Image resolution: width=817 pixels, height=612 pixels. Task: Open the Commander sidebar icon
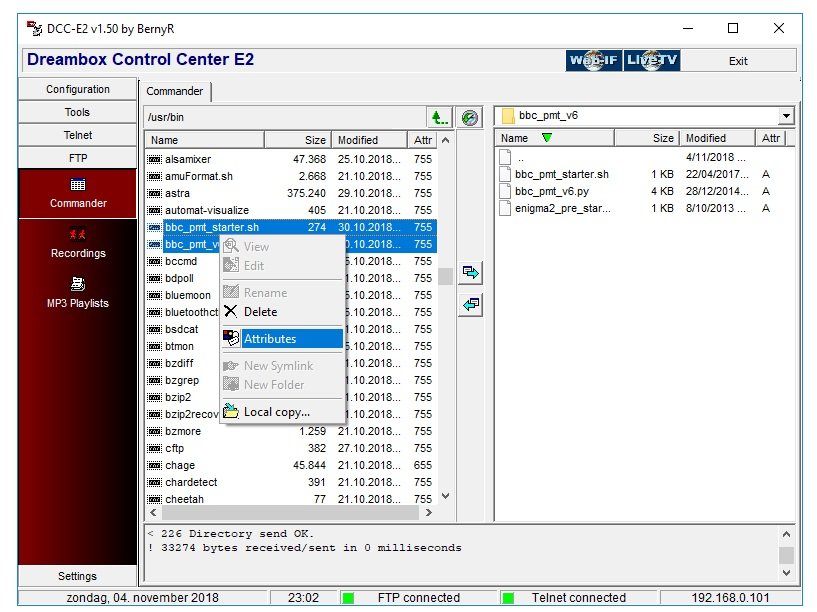(78, 184)
